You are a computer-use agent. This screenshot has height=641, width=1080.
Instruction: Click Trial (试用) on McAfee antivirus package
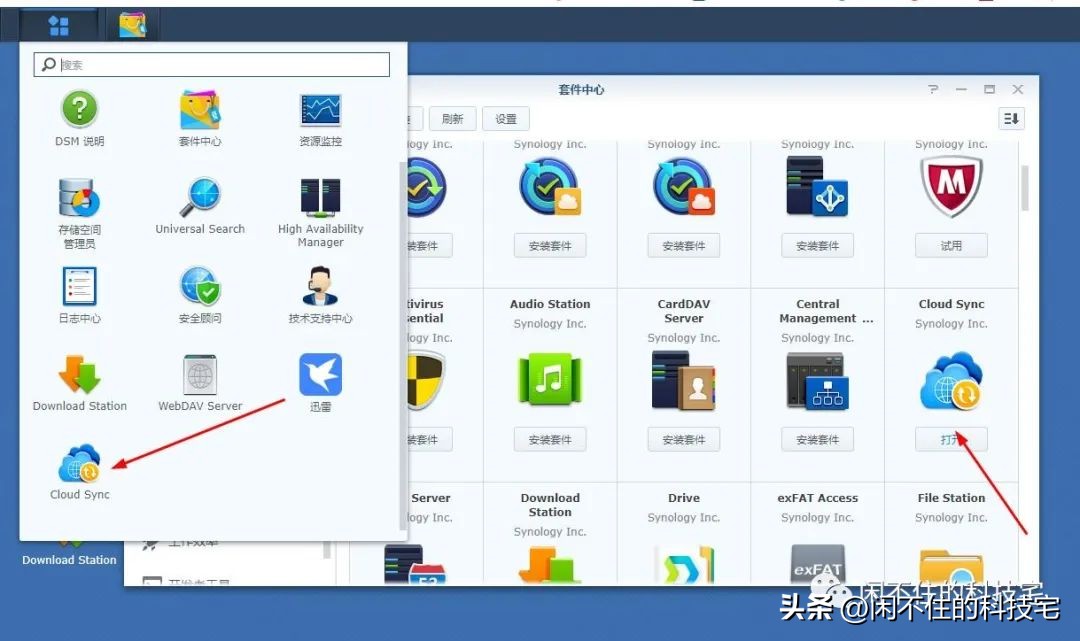[950, 245]
